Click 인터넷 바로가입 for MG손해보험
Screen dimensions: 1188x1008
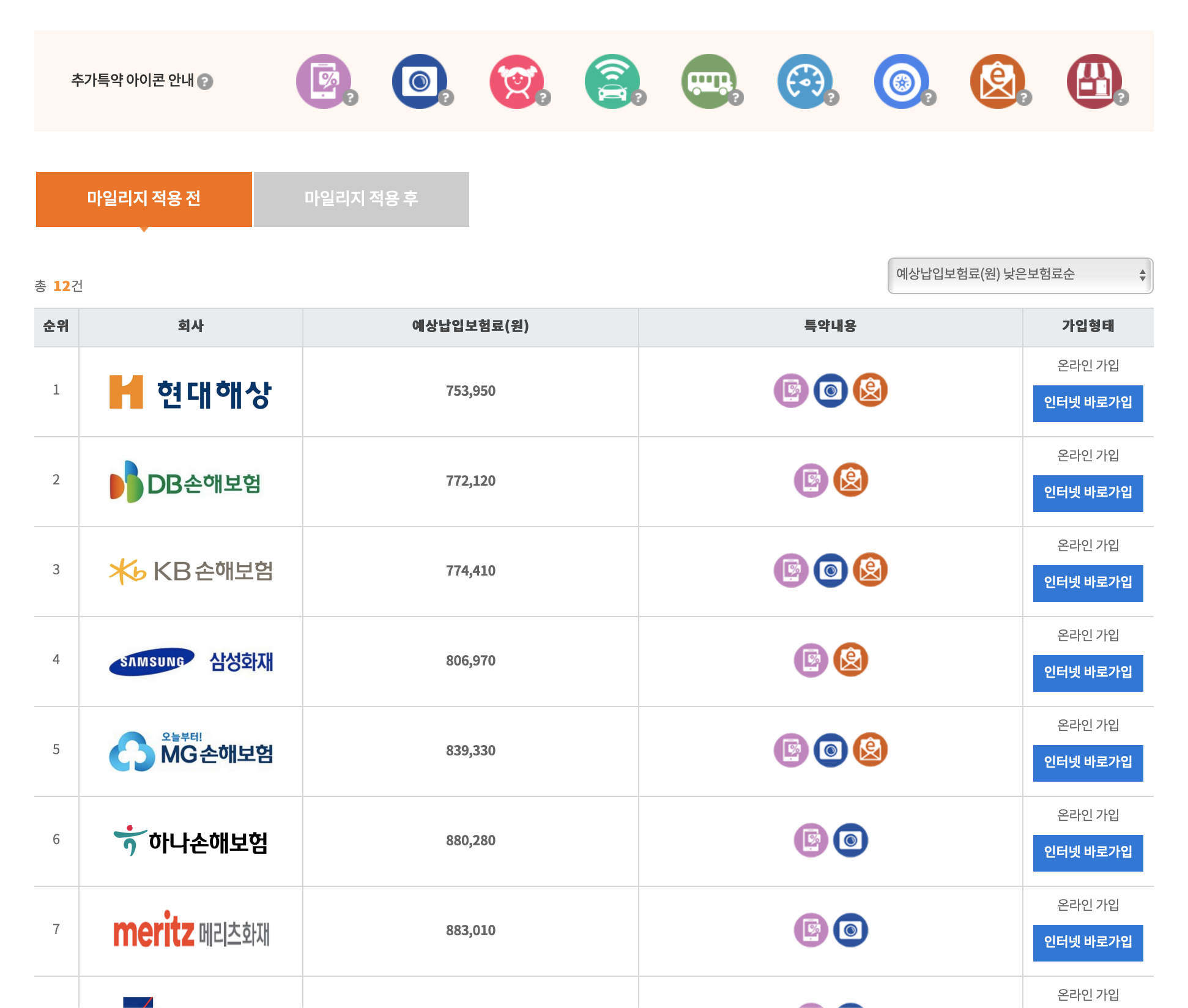tap(1088, 763)
